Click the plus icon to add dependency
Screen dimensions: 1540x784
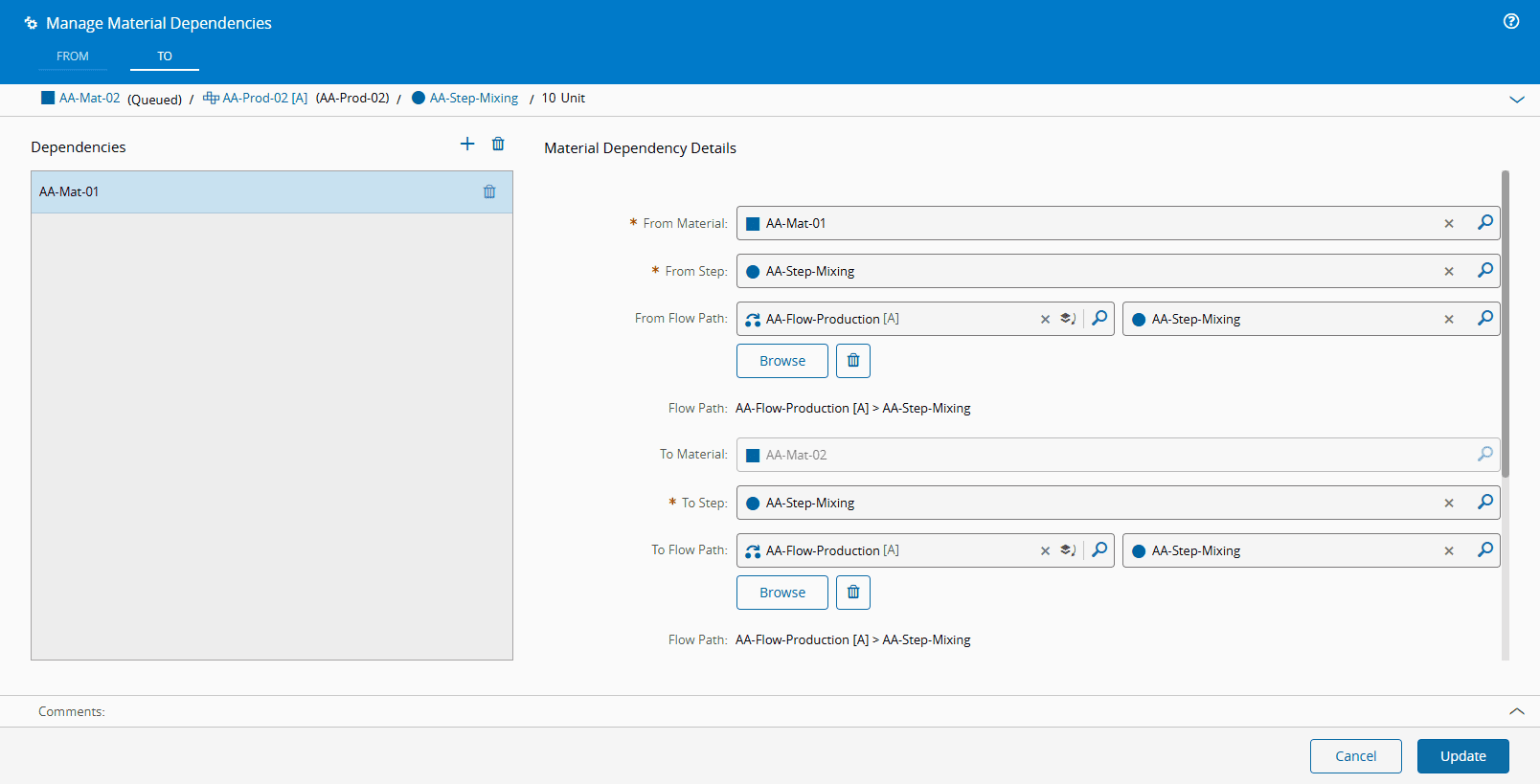[467, 144]
